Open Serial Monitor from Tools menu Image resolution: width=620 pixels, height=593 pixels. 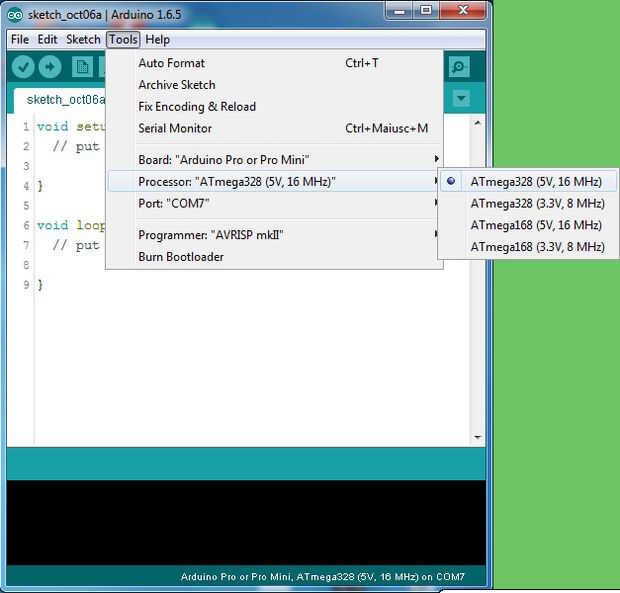[x=274, y=128]
